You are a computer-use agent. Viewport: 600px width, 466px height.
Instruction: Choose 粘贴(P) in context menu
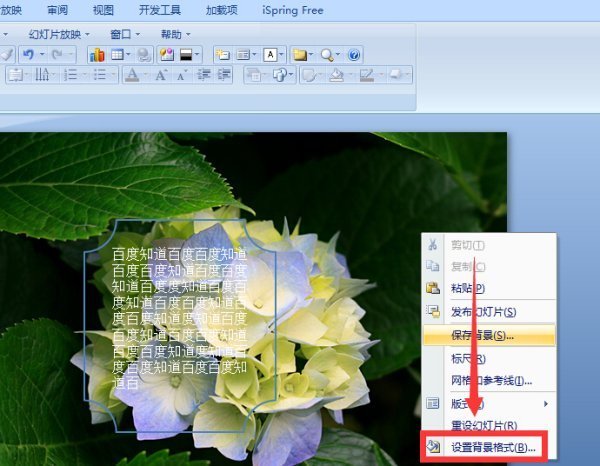coord(489,288)
